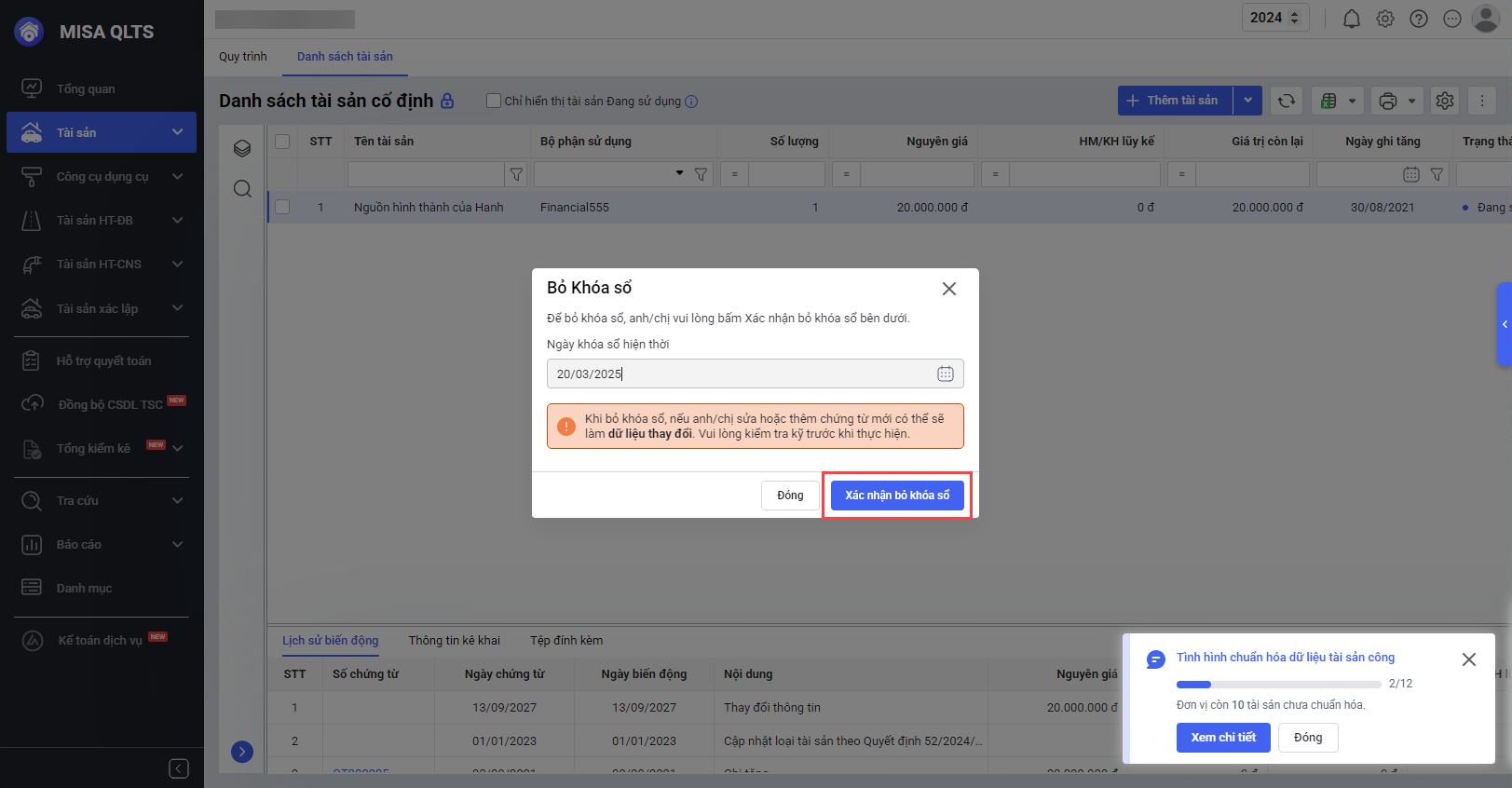This screenshot has width=1512, height=788.
Task: Click the table settings gear icon
Action: click(x=1444, y=101)
